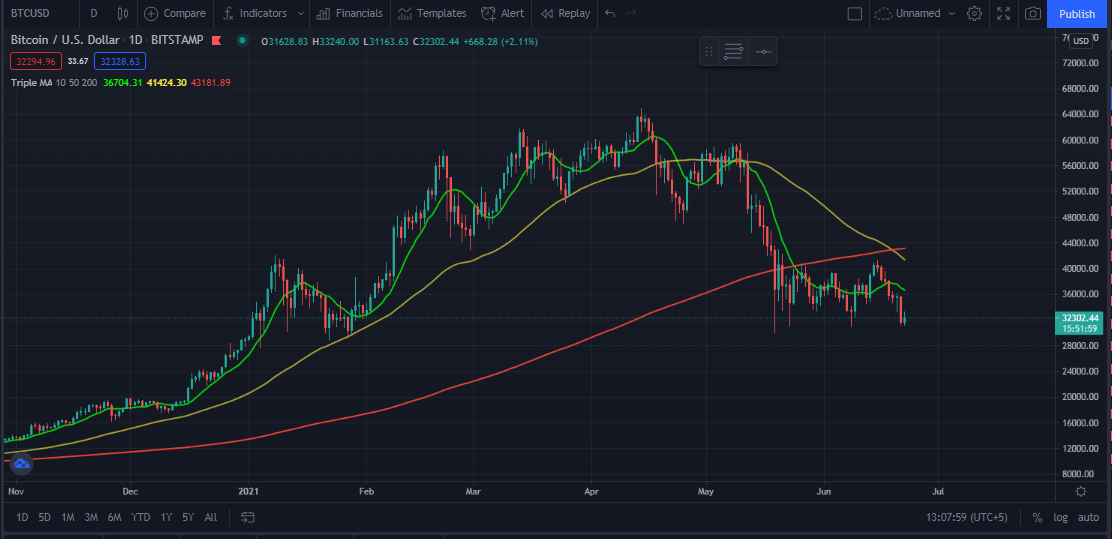Select the 5Y time range
Image resolution: width=1112 pixels, height=539 pixels.
point(188,518)
